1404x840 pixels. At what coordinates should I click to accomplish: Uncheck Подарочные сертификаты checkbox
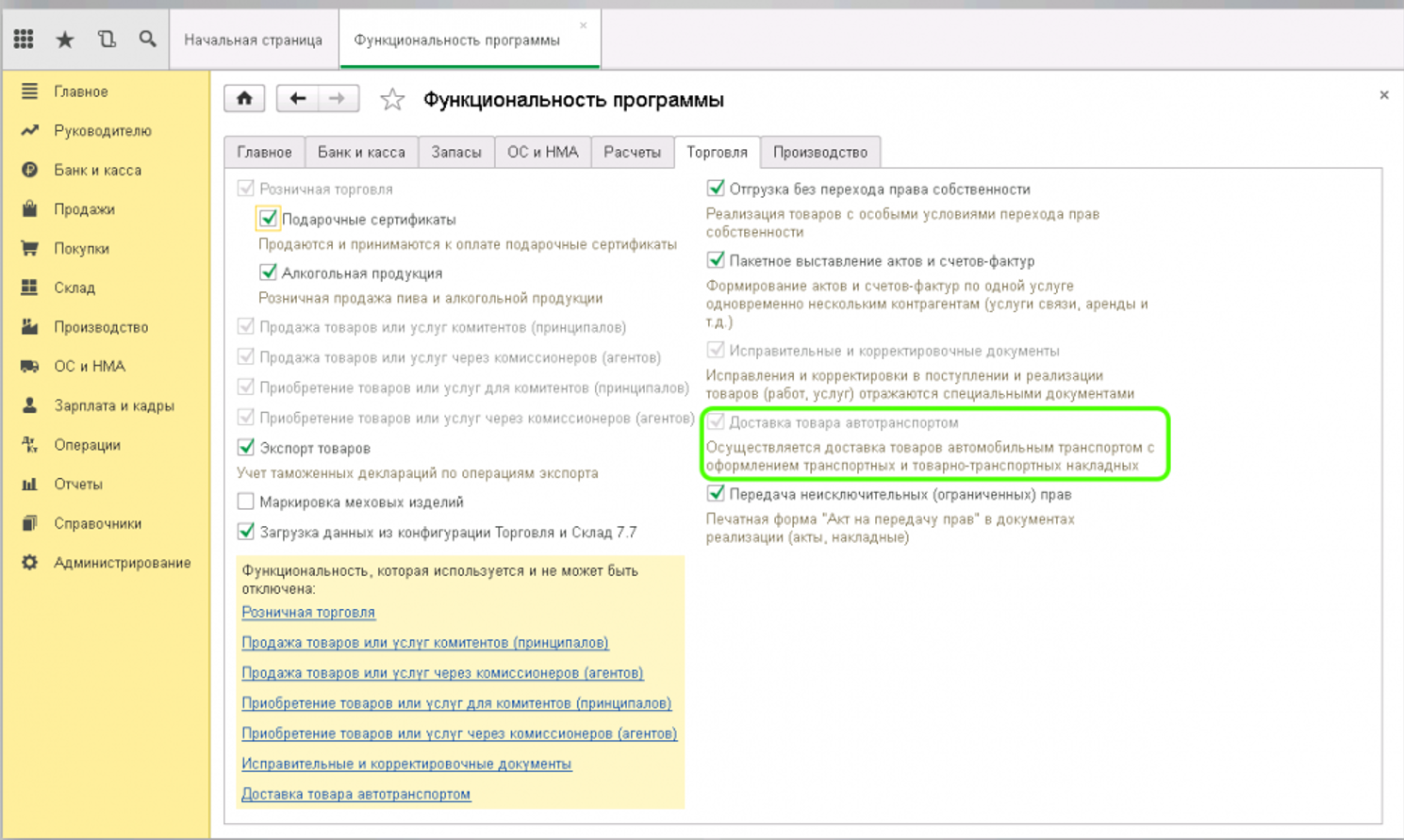pyautogui.click(x=269, y=219)
